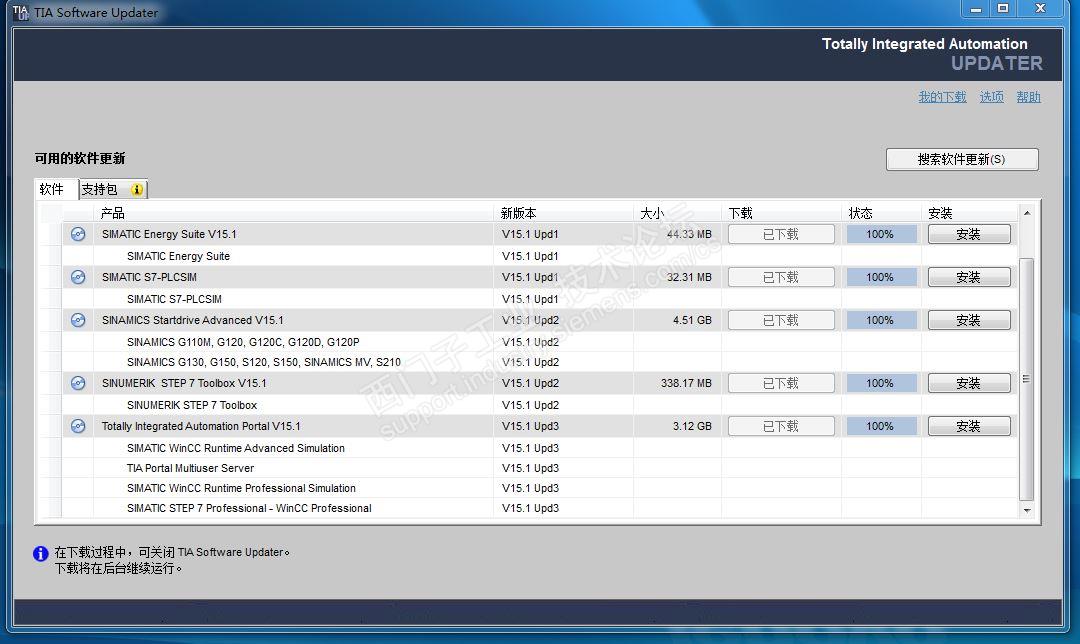Click 已下载 button for SIMATIC S7-PLCSIM
This screenshot has height=644, width=1080.
click(781, 277)
